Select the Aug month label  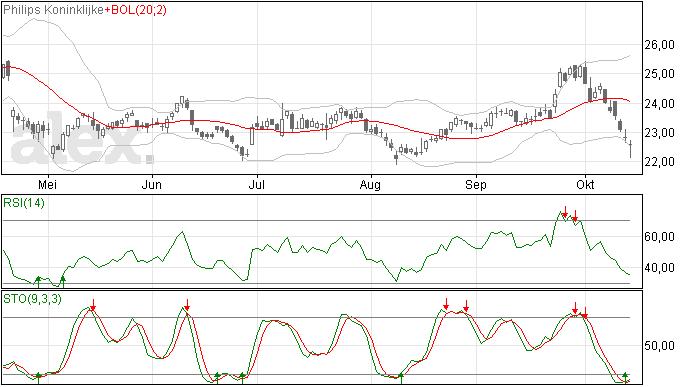pos(370,184)
